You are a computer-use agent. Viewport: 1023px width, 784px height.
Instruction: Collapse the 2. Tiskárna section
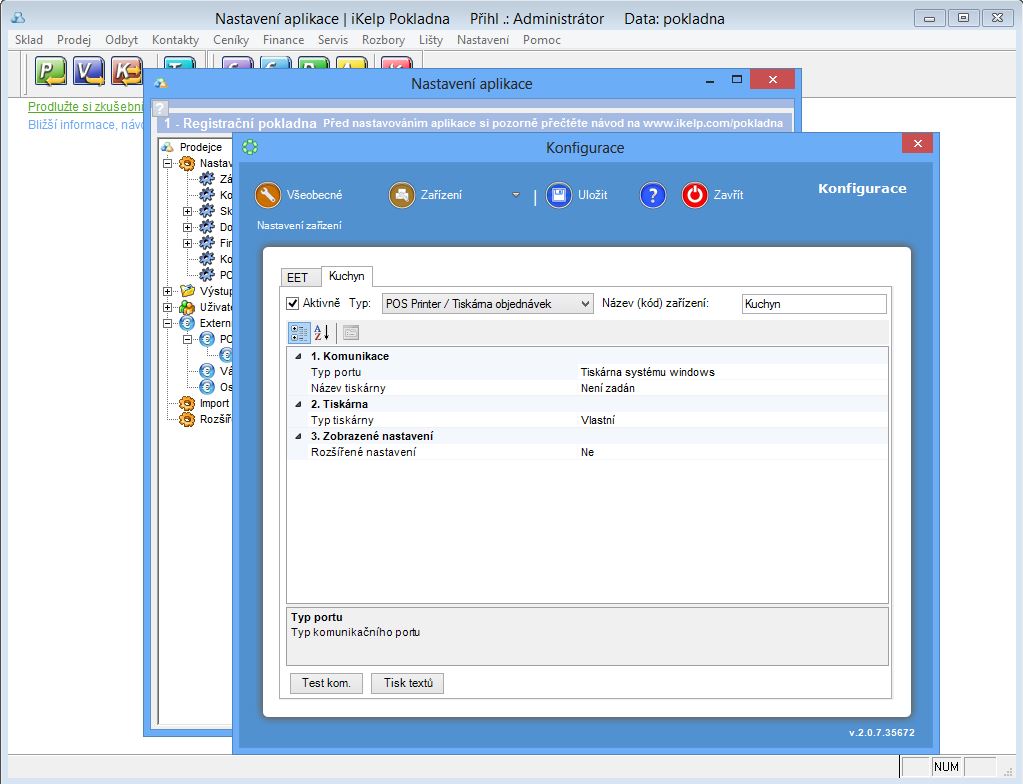299,404
